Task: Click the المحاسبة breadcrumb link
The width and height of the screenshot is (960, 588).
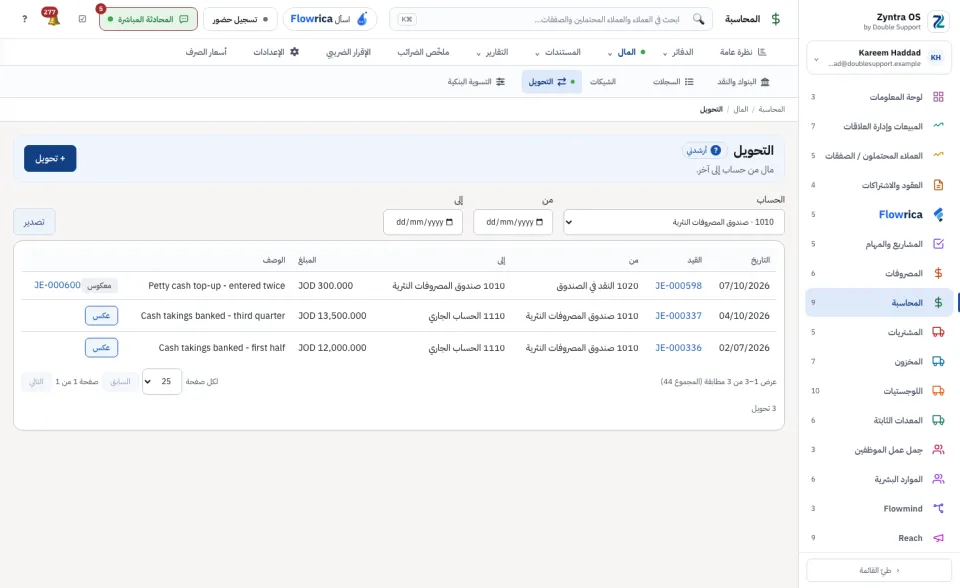Action: pyautogui.click(x=771, y=109)
